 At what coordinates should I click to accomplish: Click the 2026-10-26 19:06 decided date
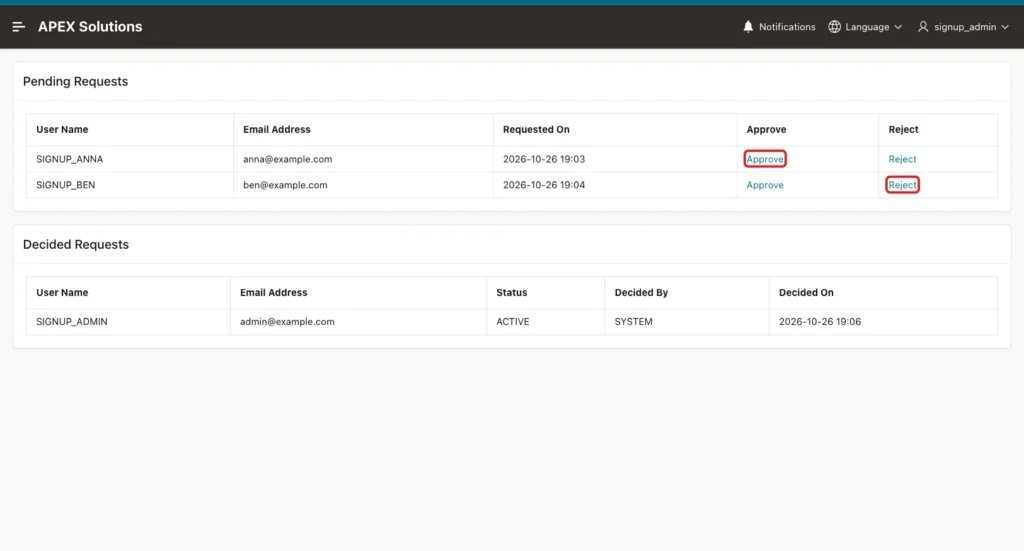click(x=820, y=321)
